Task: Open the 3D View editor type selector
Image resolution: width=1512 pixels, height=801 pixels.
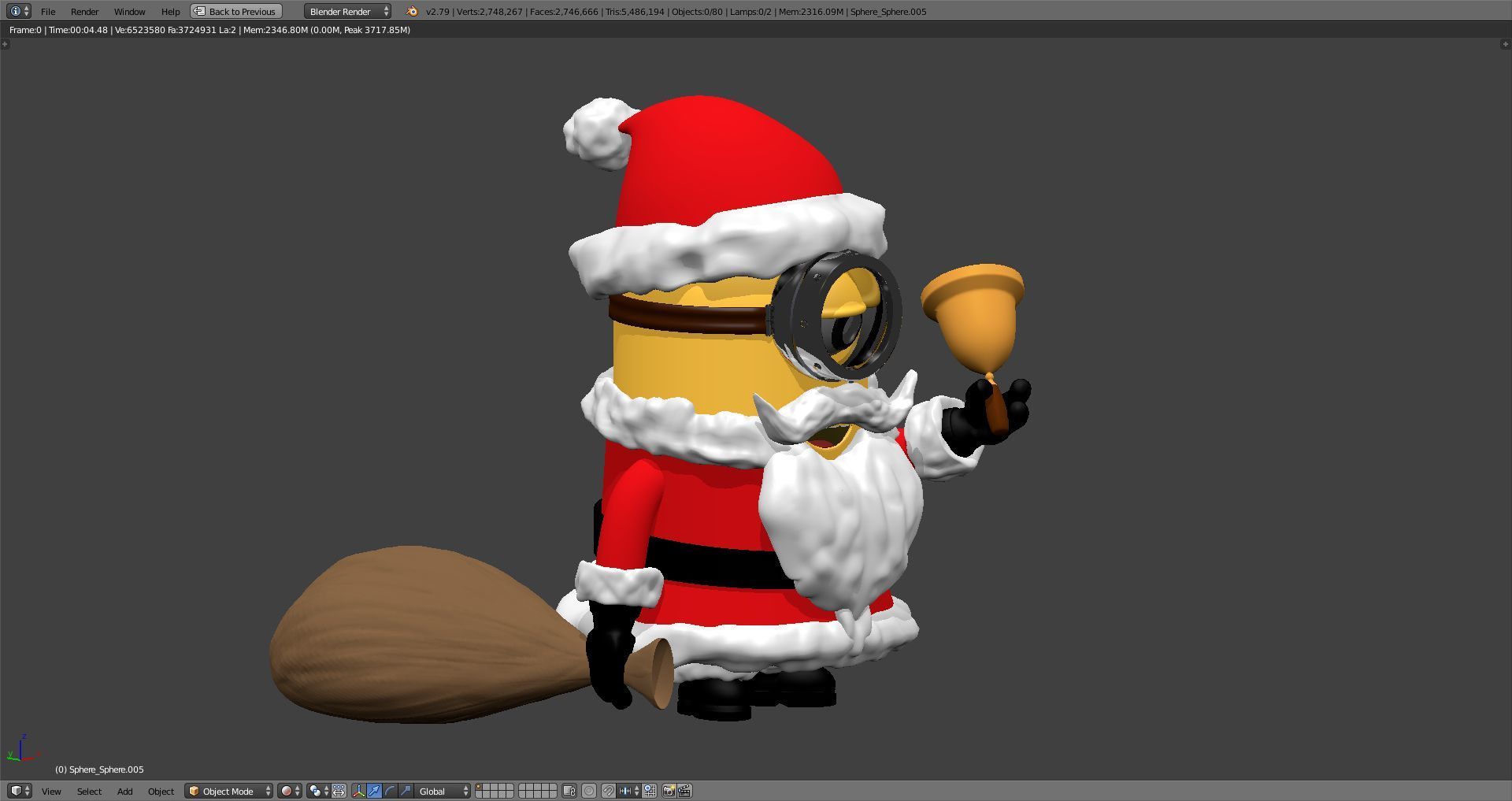Action: tap(20, 791)
